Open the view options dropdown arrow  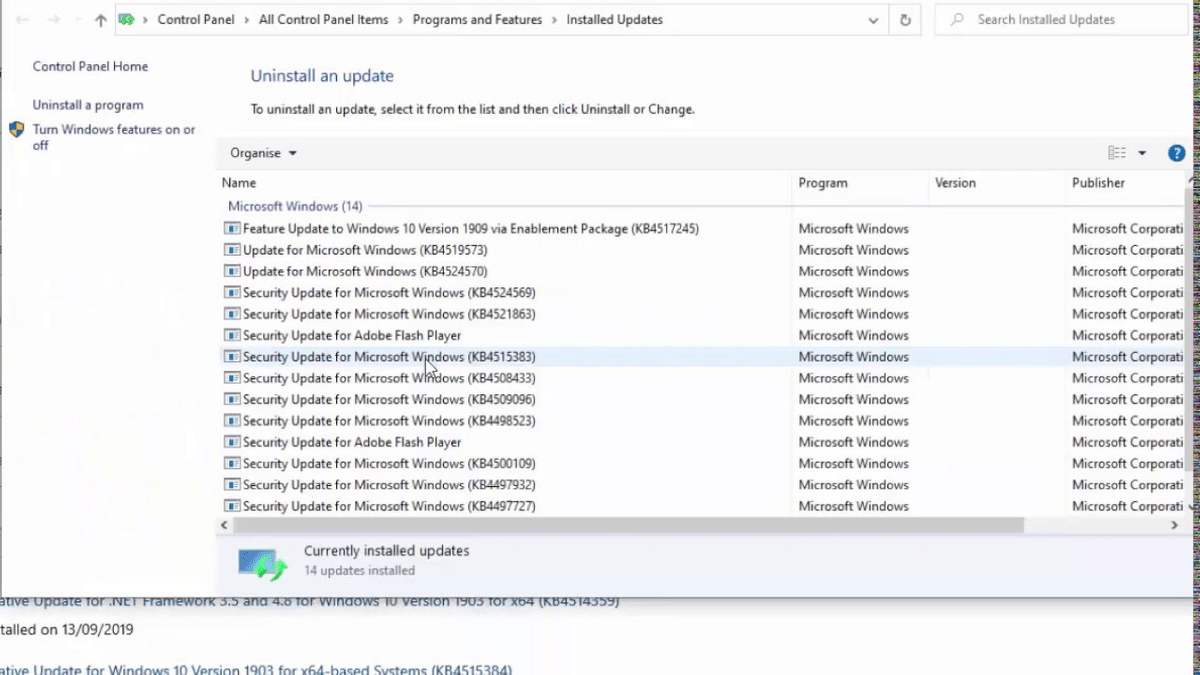pos(1142,153)
